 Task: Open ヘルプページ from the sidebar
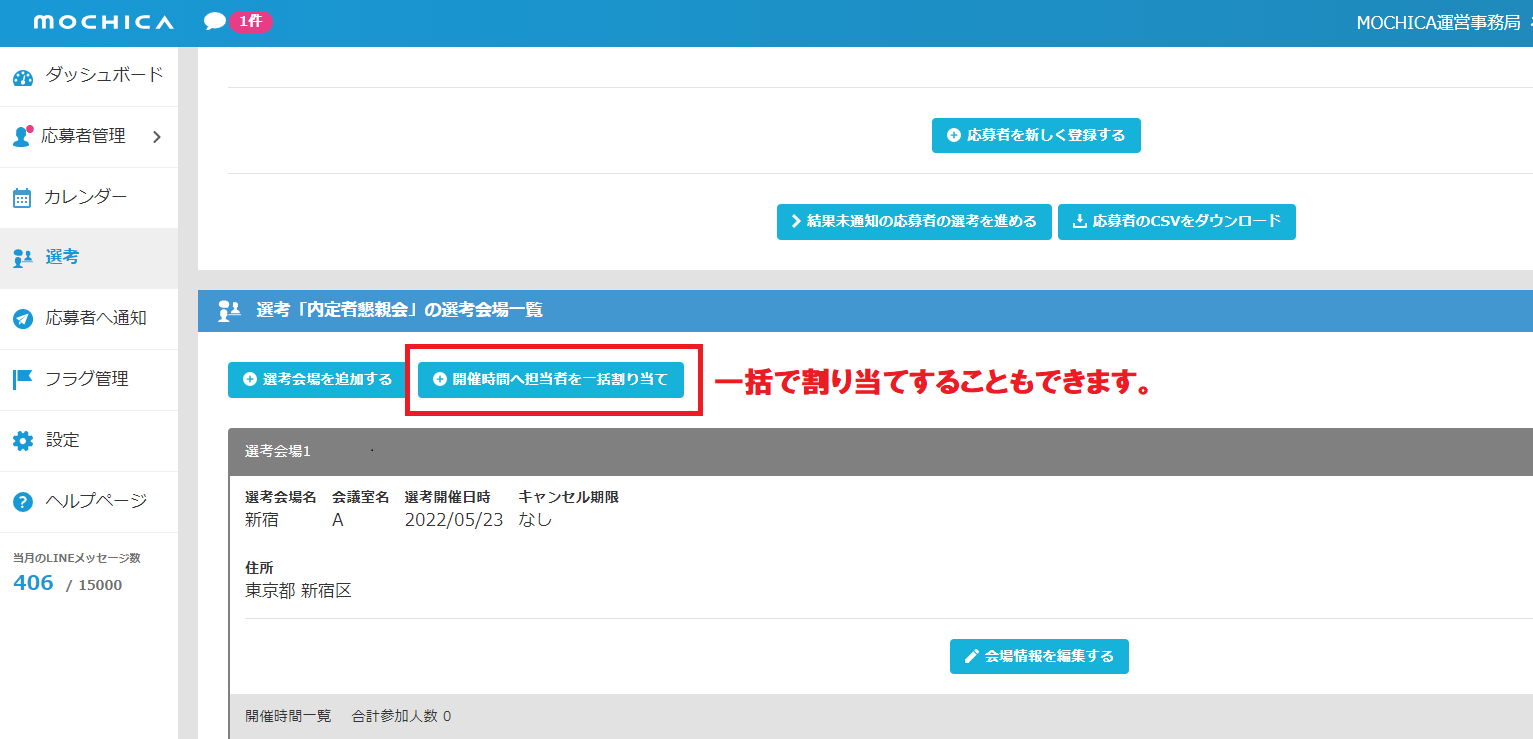coord(96,501)
